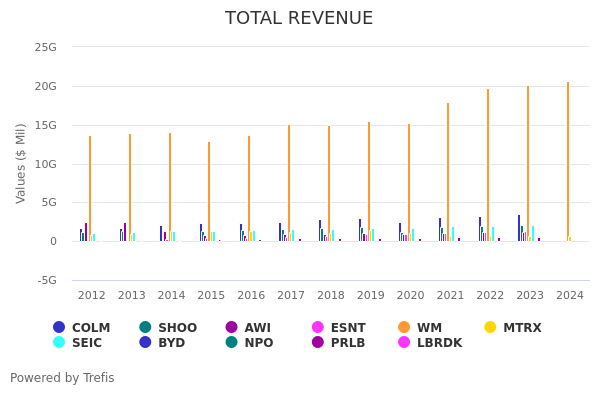Select the orange WM bar for 2012
600x400 pixels.
point(90,188)
